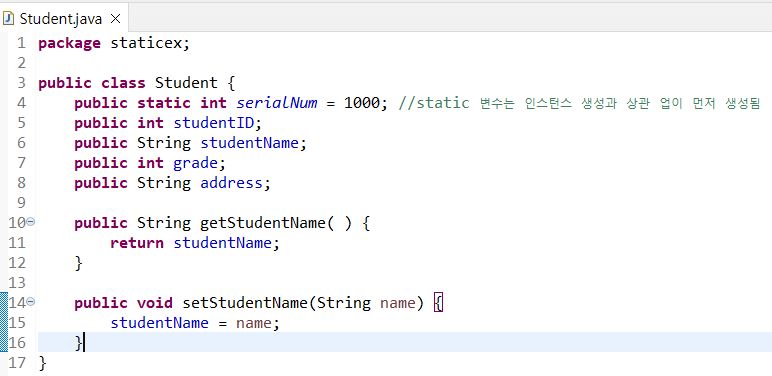
Task: Close the Student.java tab
Action: [x=115, y=19]
